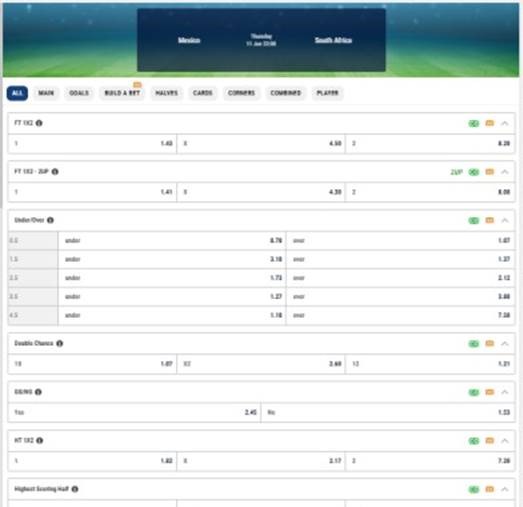Pick outcome 1 in HT 1X2
This screenshot has width=523, height=507.
click(x=92, y=461)
